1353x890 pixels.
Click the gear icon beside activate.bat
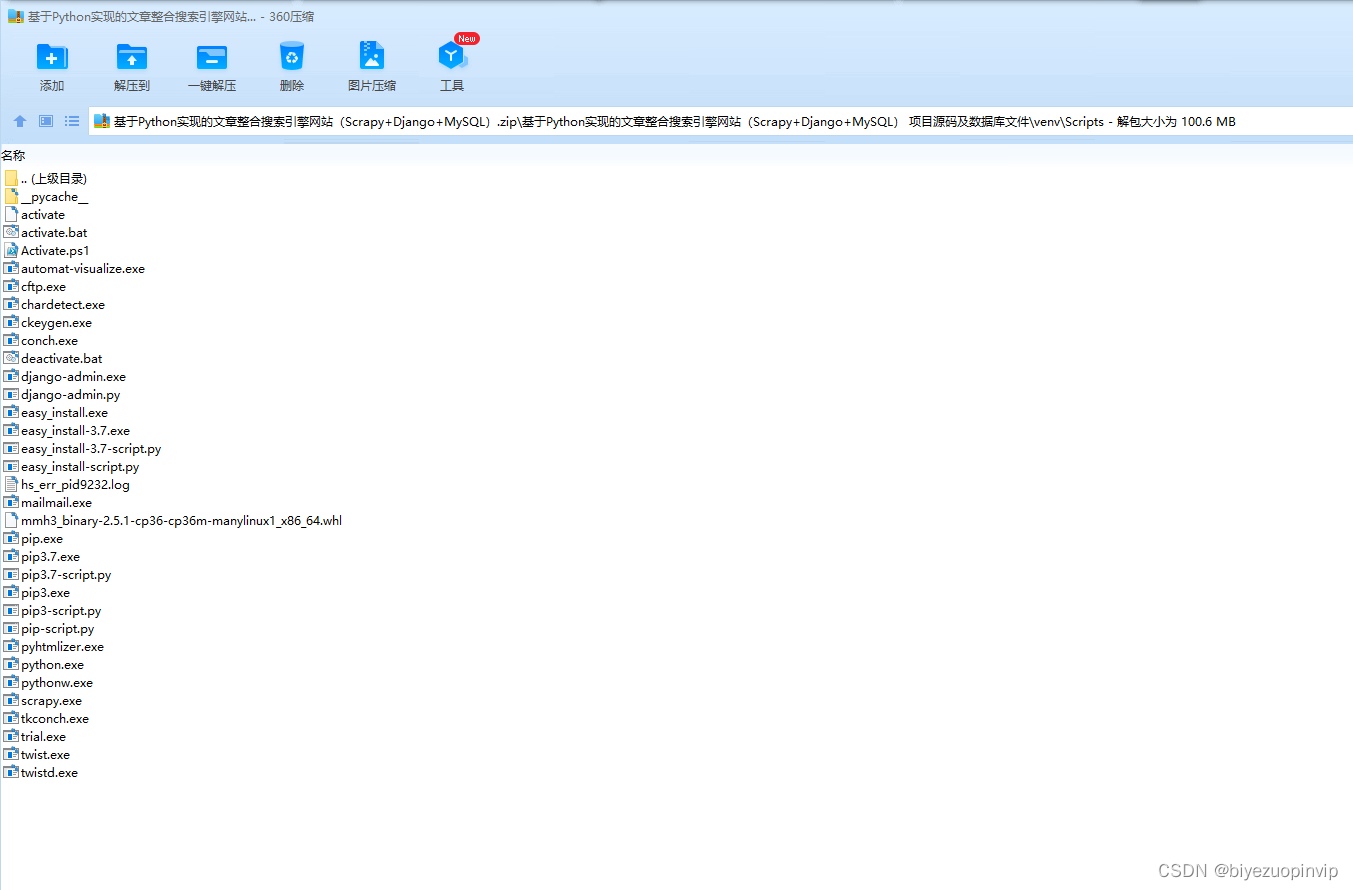pos(11,233)
